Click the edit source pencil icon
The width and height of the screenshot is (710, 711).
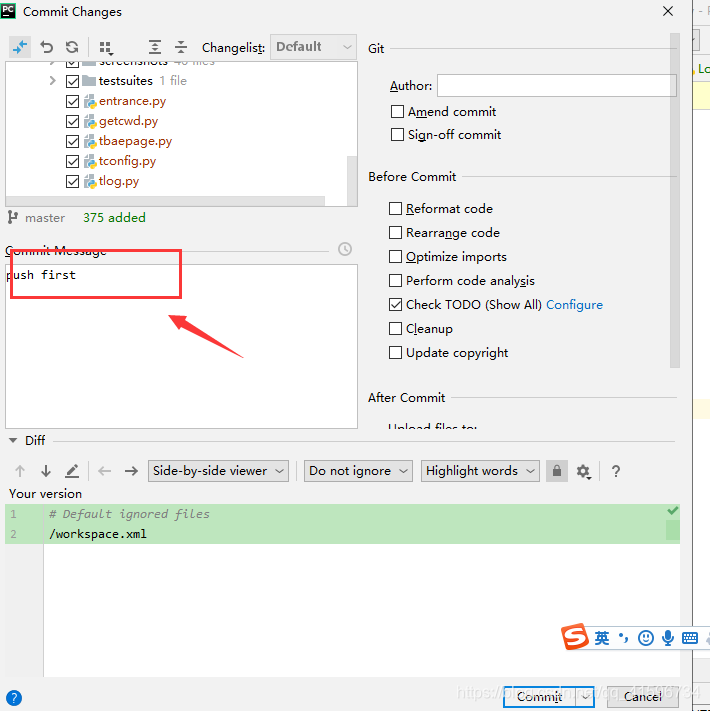(72, 471)
